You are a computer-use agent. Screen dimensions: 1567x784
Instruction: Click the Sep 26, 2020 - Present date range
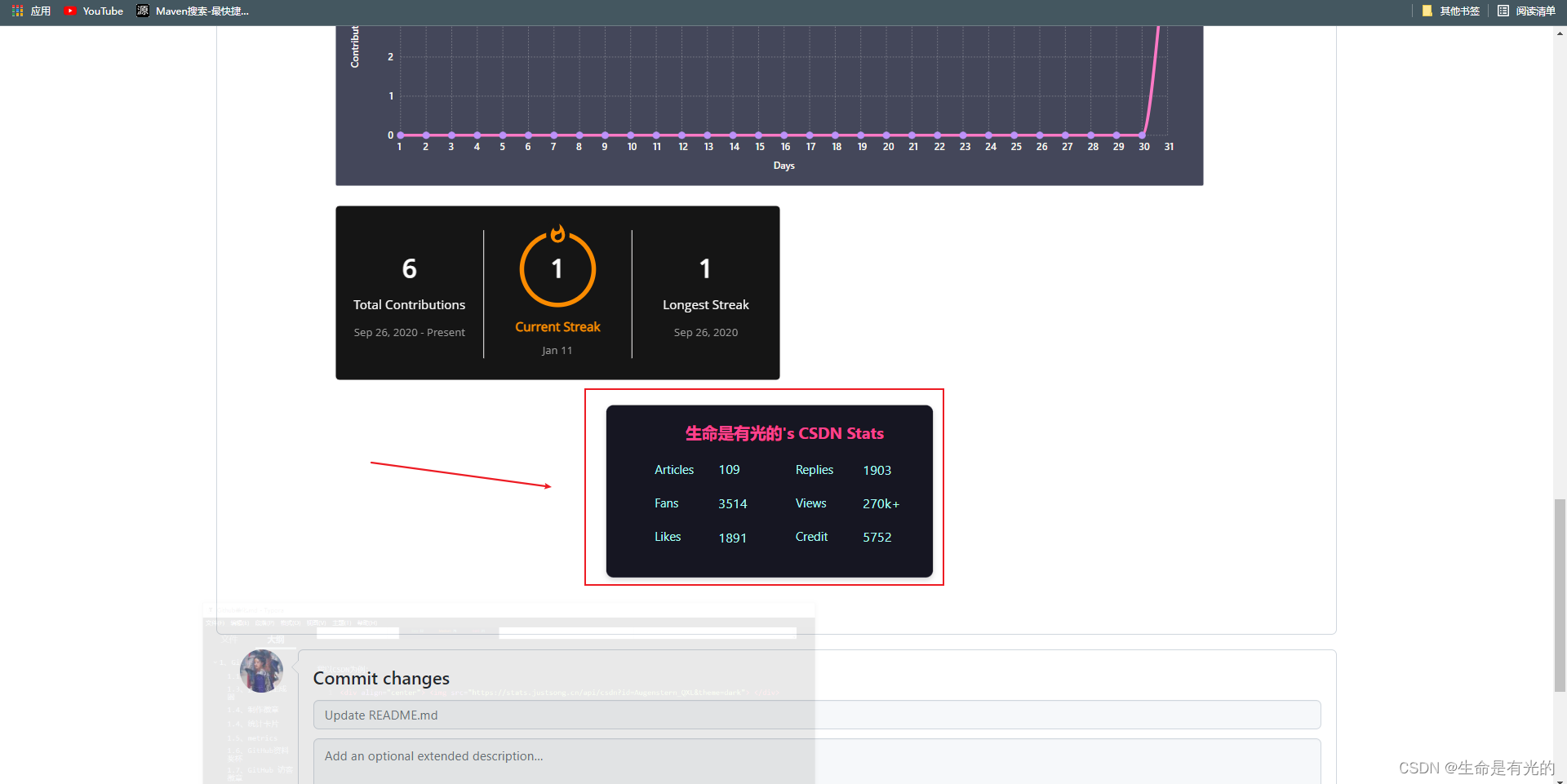410,332
